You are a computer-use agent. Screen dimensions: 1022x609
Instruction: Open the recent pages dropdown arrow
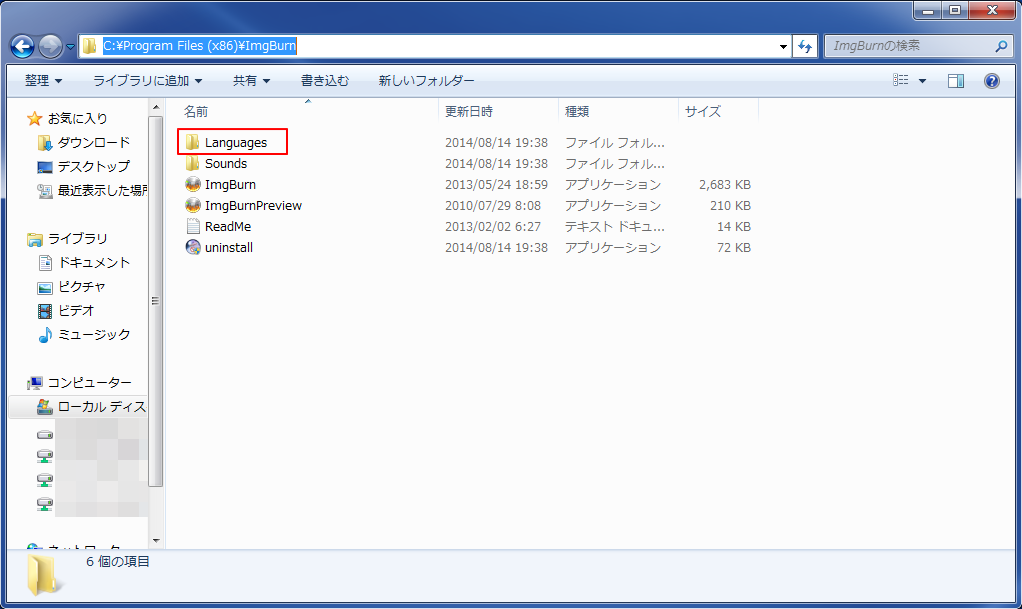pyautogui.click(x=70, y=47)
